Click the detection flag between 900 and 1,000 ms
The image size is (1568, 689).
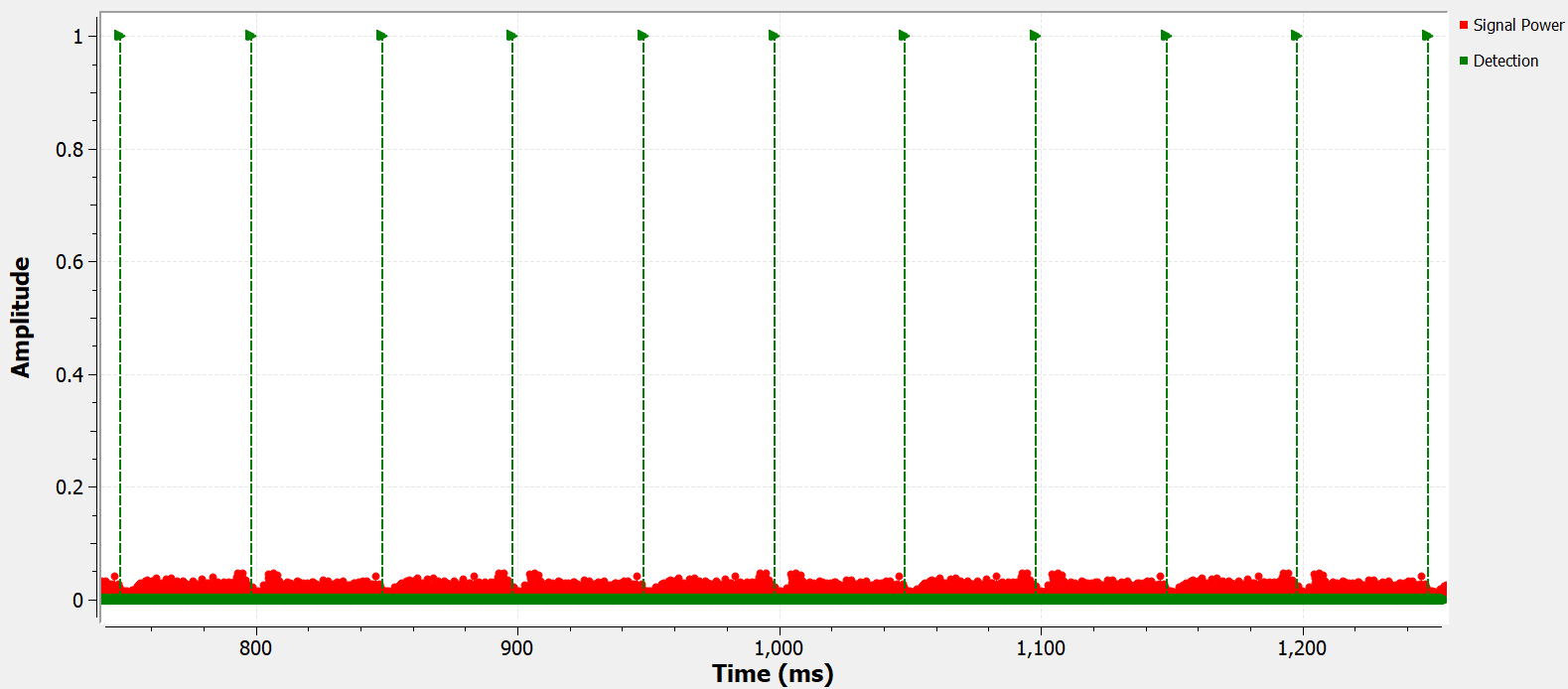tap(643, 36)
